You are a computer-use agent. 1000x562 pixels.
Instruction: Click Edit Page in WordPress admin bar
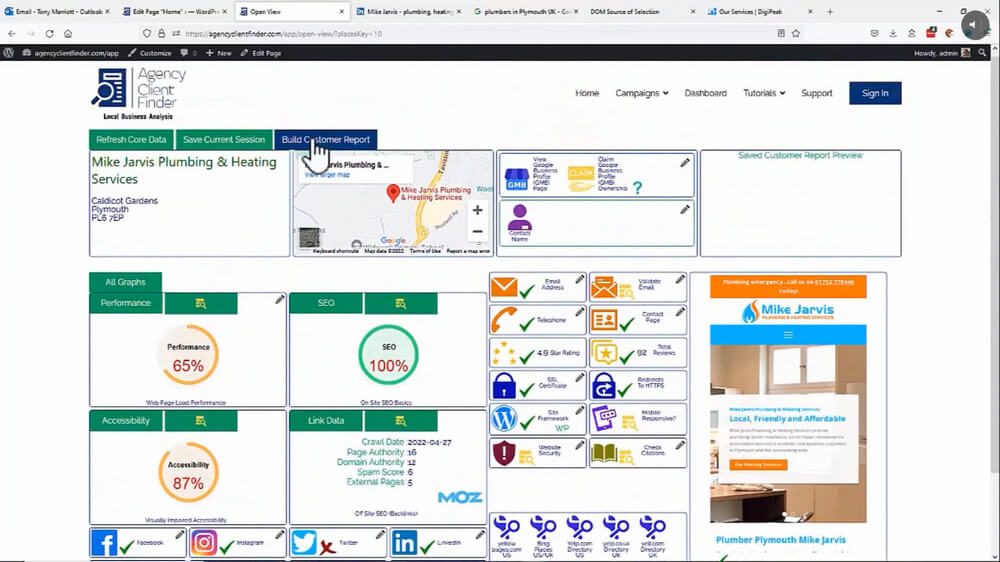261,53
